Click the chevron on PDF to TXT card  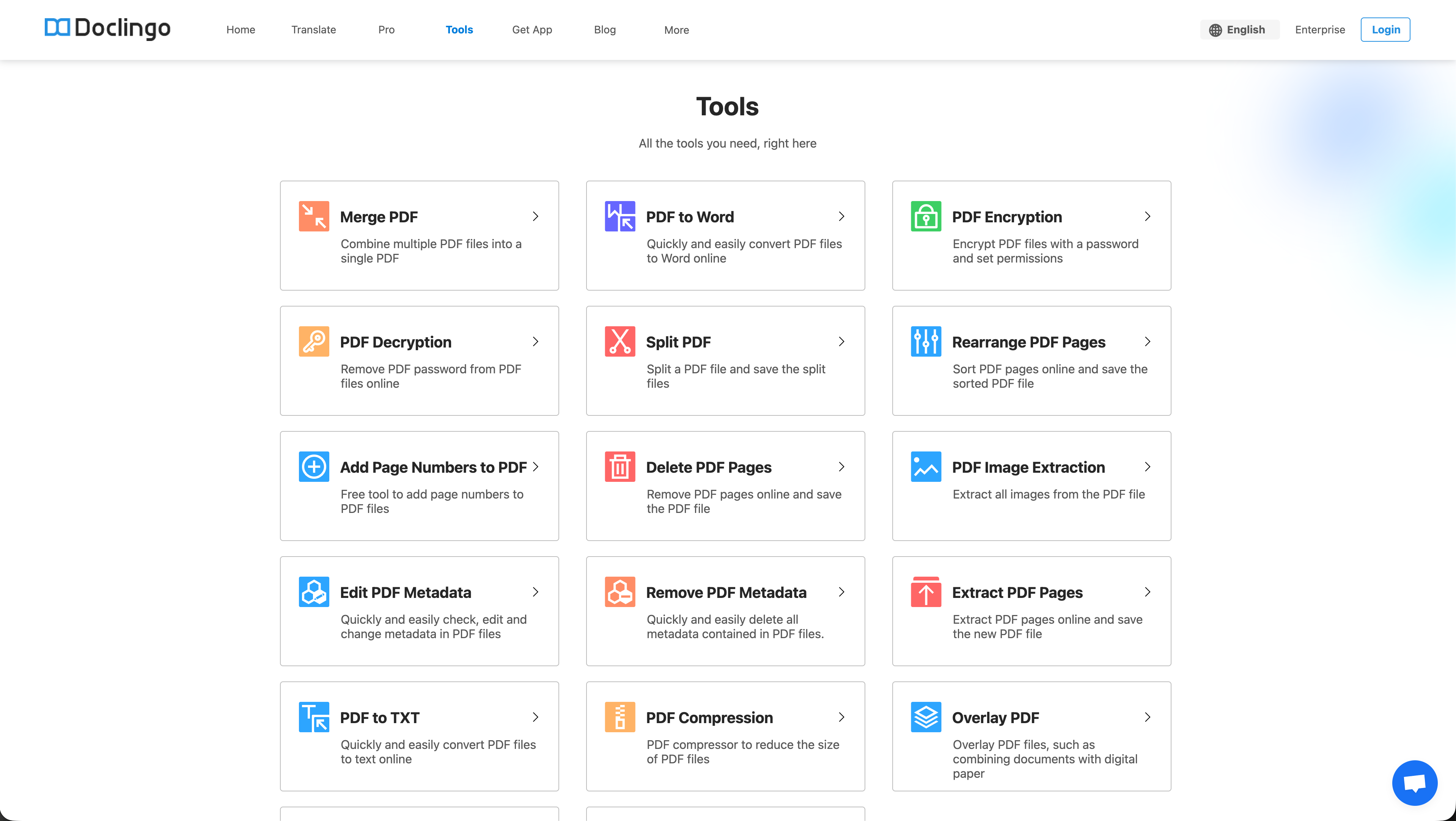[x=535, y=717]
